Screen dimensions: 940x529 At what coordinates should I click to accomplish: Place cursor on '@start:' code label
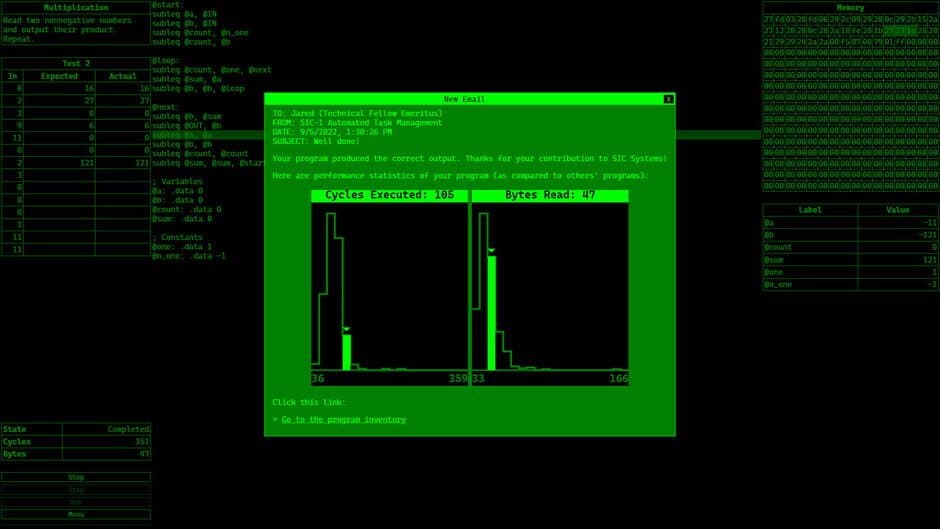[x=168, y=5]
